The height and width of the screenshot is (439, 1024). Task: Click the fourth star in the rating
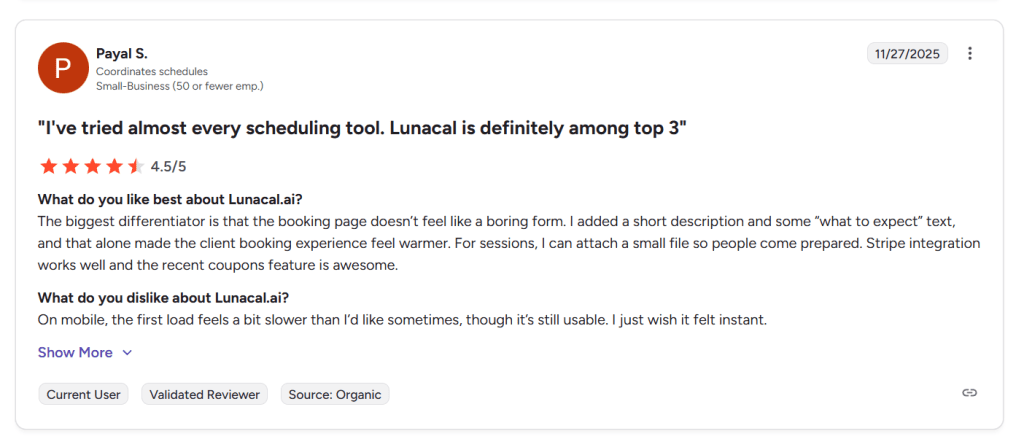[114, 166]
